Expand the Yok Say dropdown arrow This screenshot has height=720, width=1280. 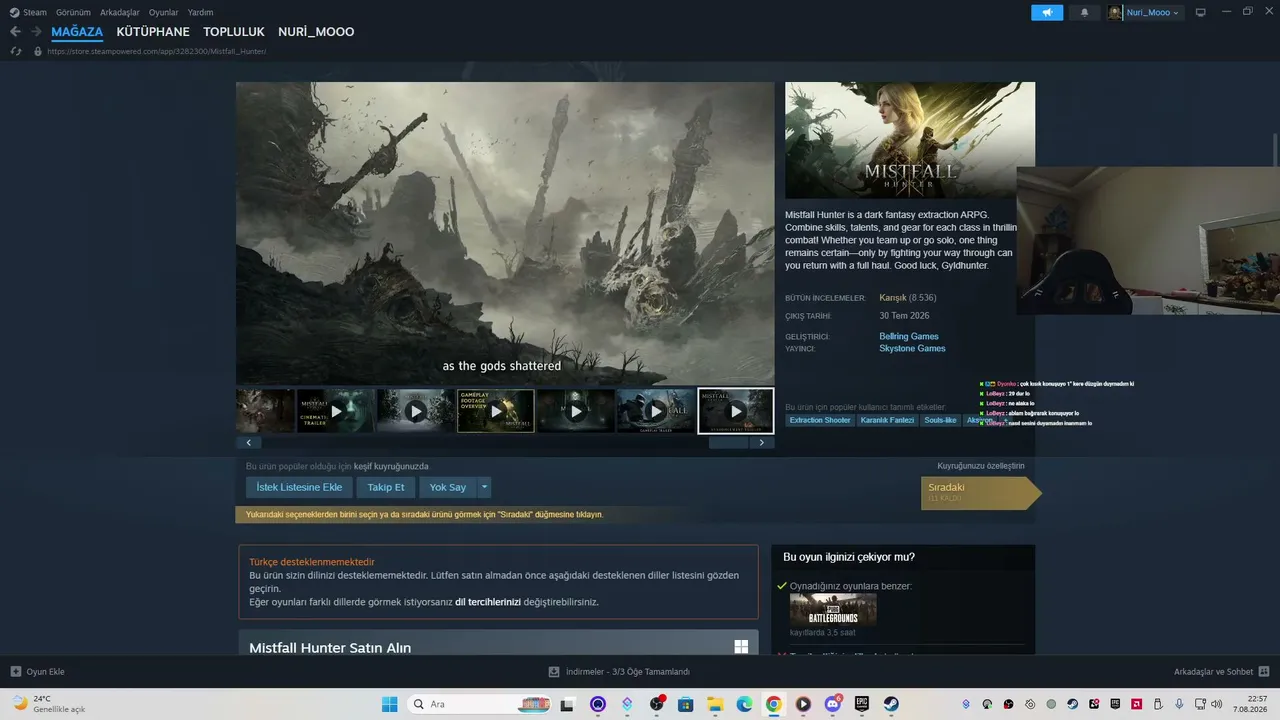click(485, 487)
